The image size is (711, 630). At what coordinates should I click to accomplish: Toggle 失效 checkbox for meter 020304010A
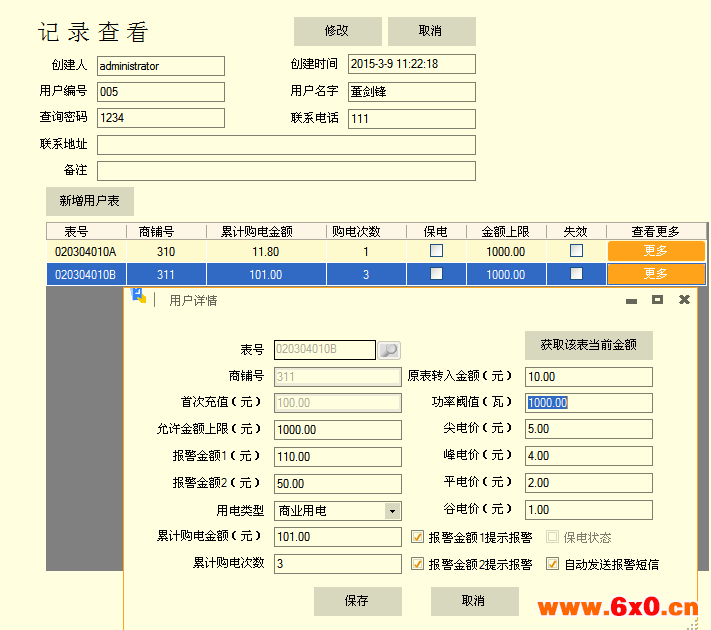[x=576, y=251]
